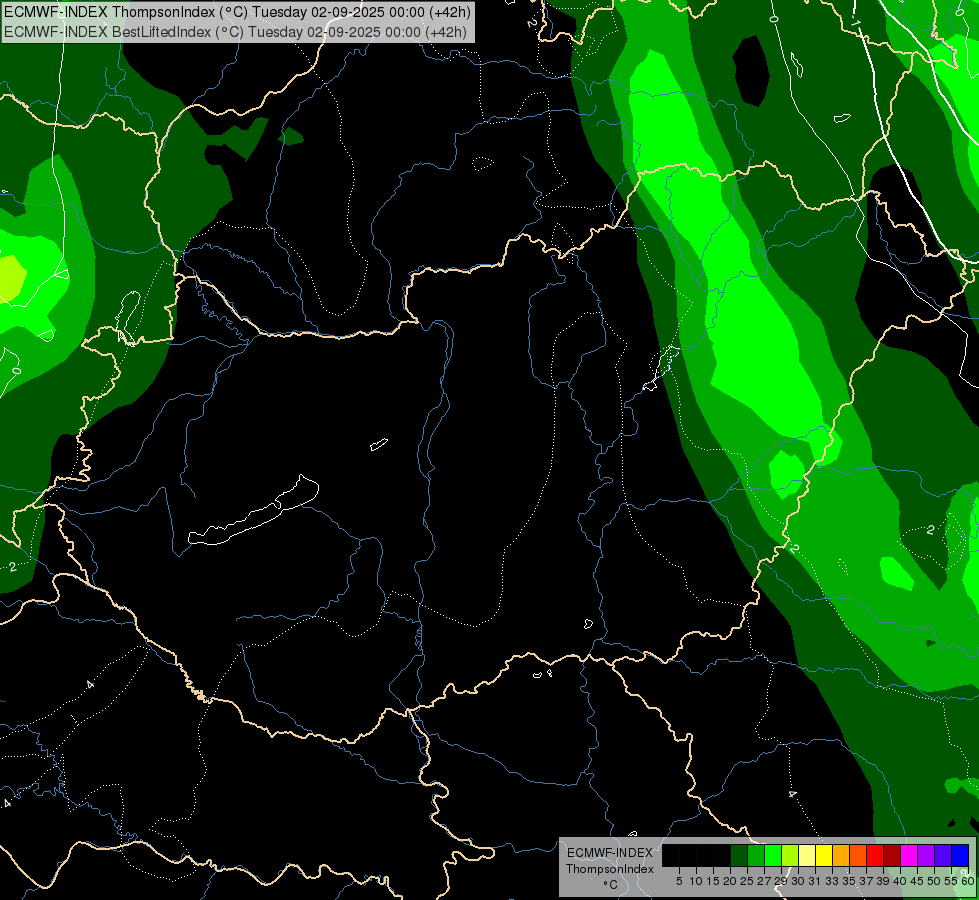Select the orange 33-35 legend swatch
The image size is (979, 900).
[841, 855]
